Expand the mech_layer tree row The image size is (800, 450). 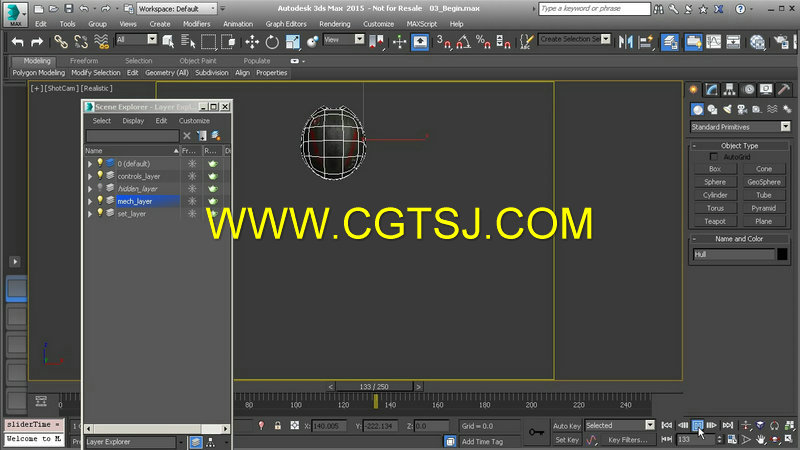90,202
